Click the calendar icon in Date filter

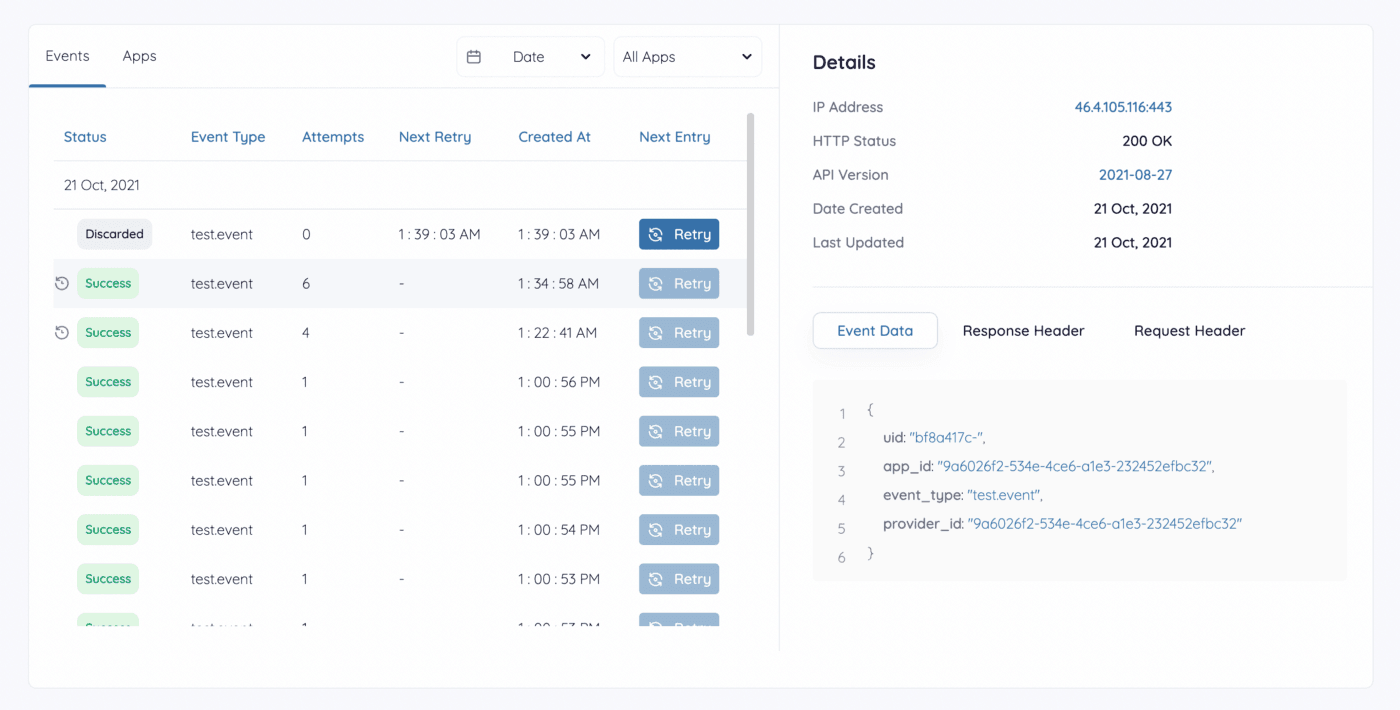(x=474, y=57)
